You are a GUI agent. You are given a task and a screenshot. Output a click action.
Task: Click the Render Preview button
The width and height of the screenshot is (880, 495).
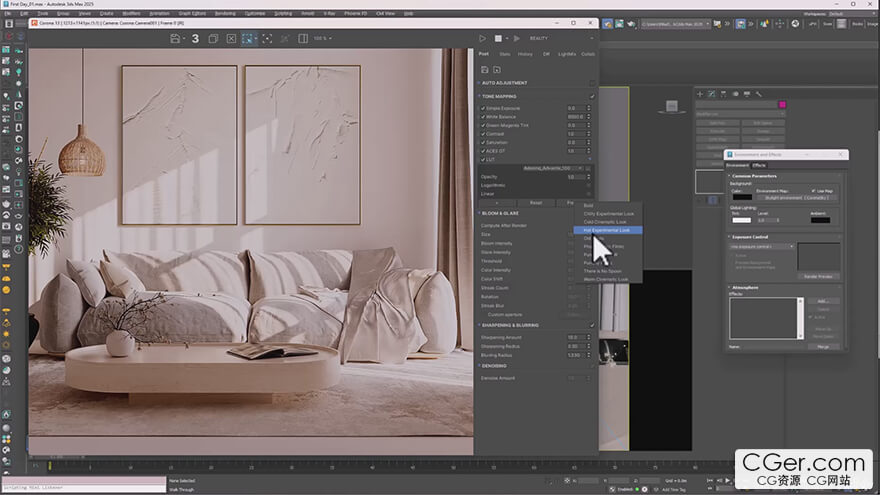[818, 276]
